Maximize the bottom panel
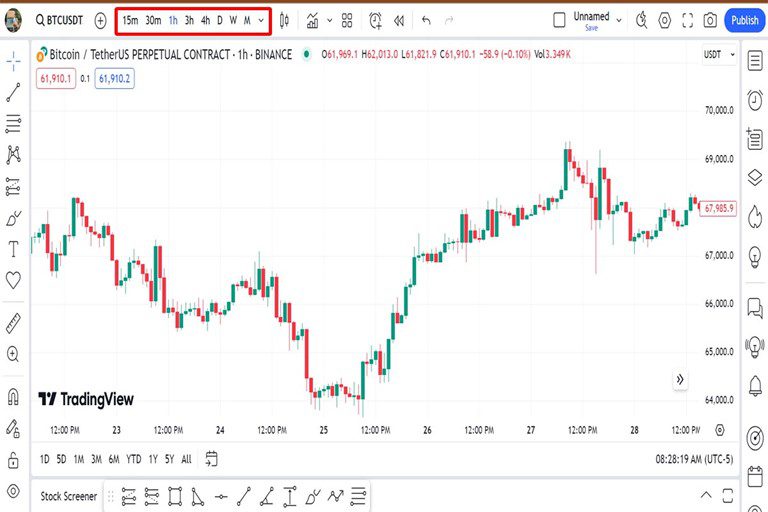768x512 pixels. pyautogui.click(x=727, y=495)
